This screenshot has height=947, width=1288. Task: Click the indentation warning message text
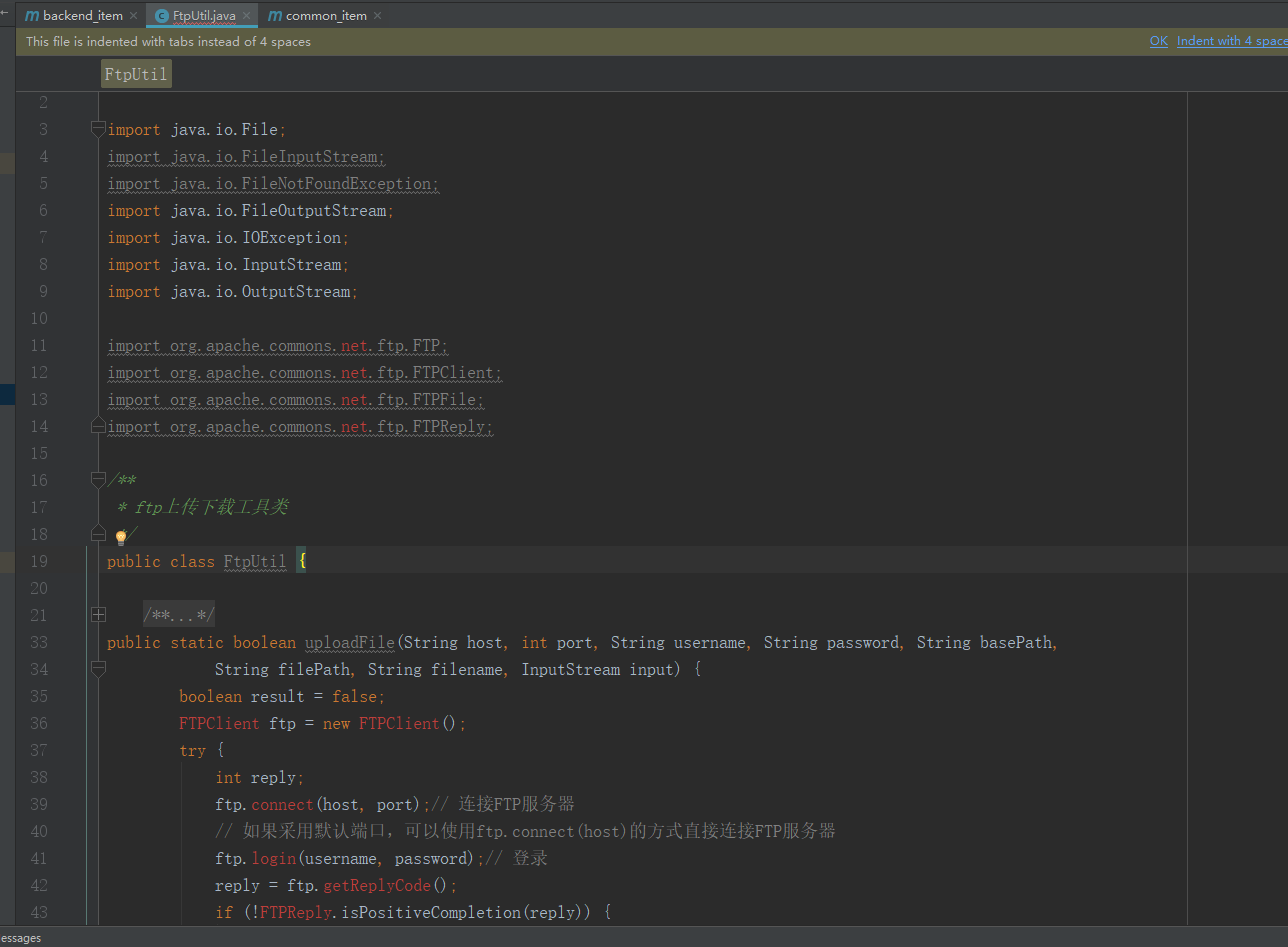[x=168, y=41]
